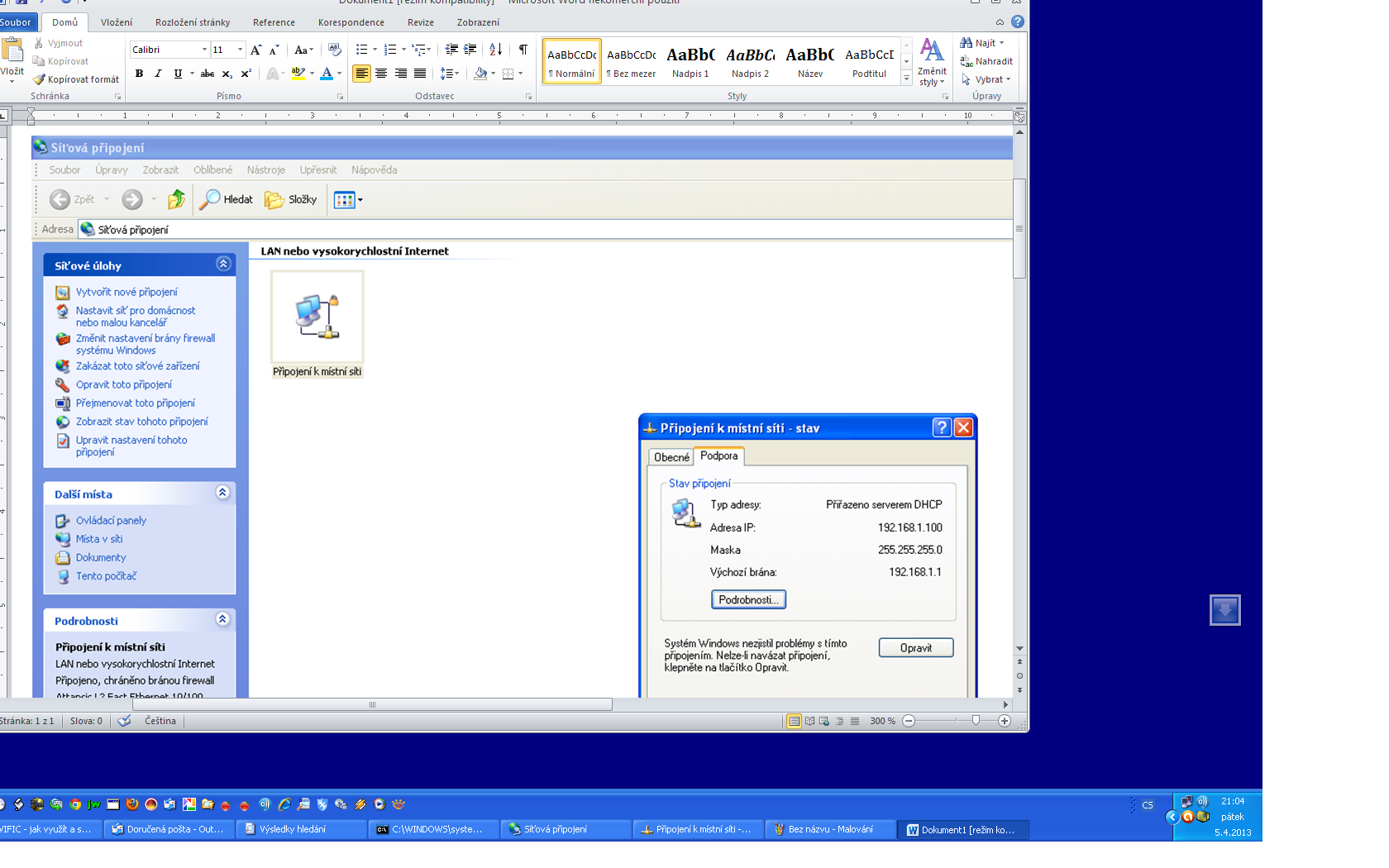Justify the paragraph text
The height and width of the screenshot is (868, 1389).
(420, 74)
